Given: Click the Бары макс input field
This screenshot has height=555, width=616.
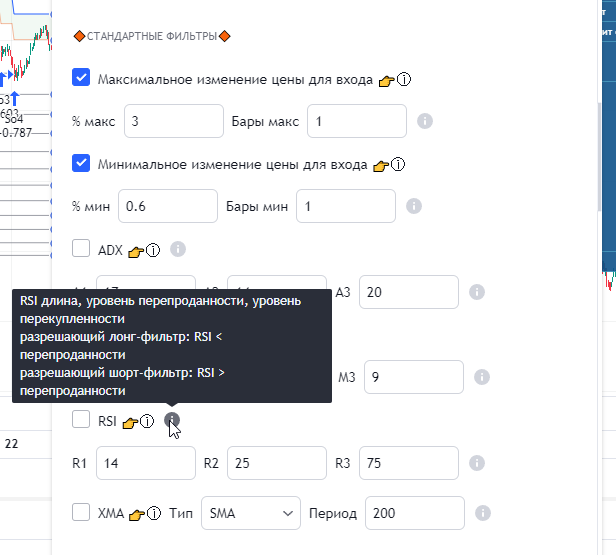Looking at the screenshot, I should [x=357, y=121].
